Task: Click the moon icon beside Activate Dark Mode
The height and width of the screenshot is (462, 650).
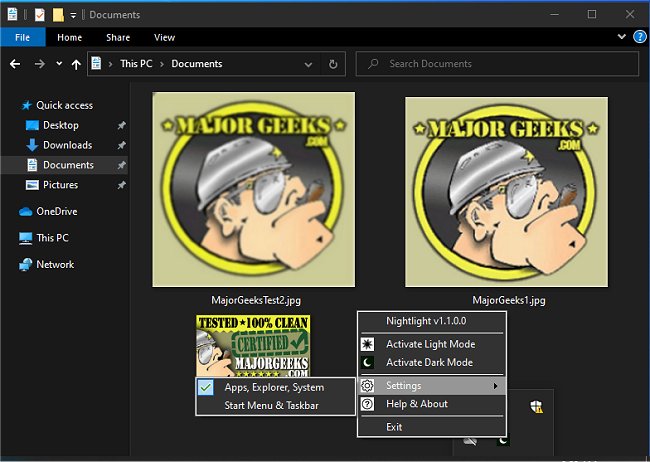Action: (x=367, y=362)
